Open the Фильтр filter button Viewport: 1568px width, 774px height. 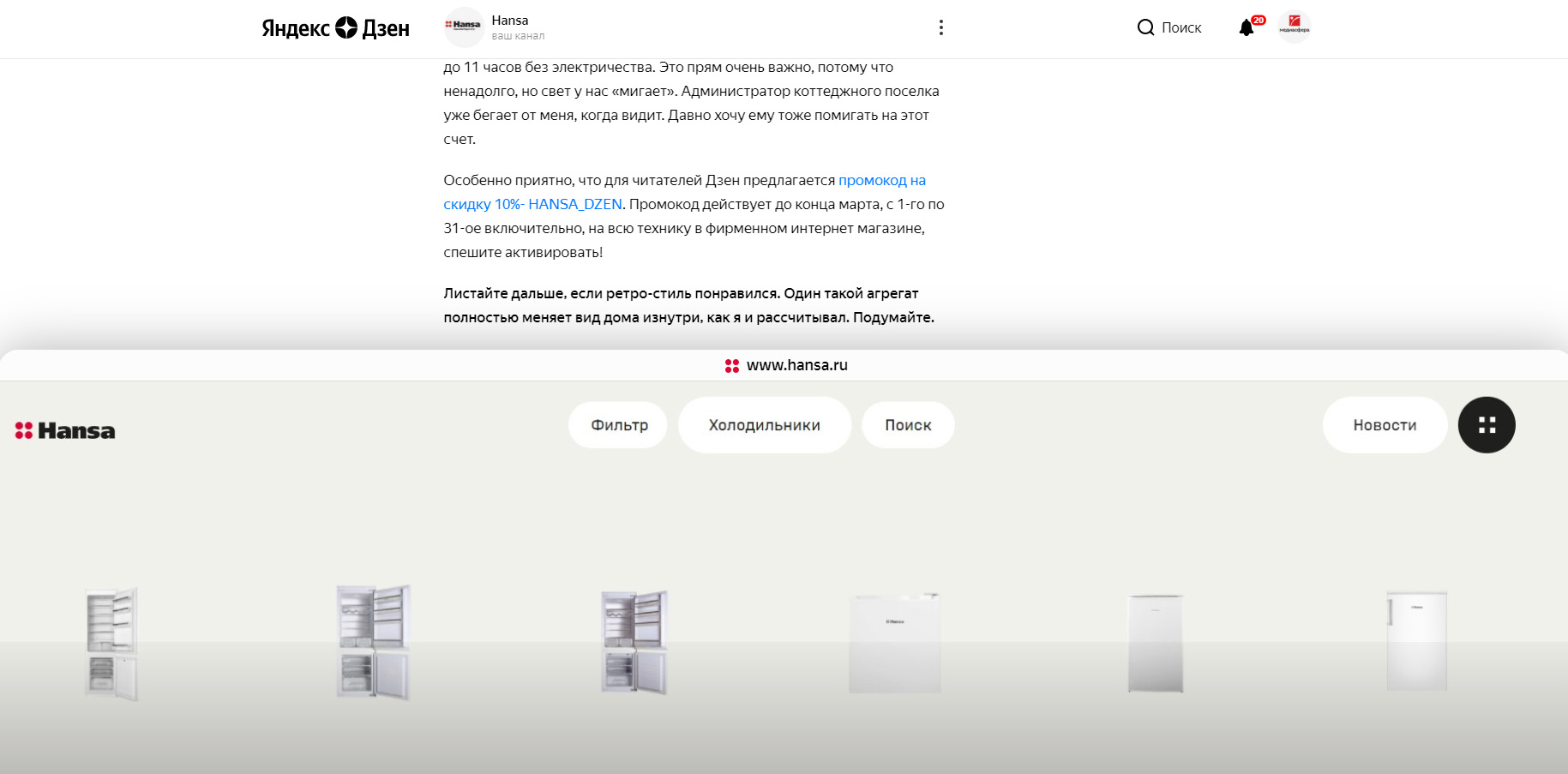(618, 425)
